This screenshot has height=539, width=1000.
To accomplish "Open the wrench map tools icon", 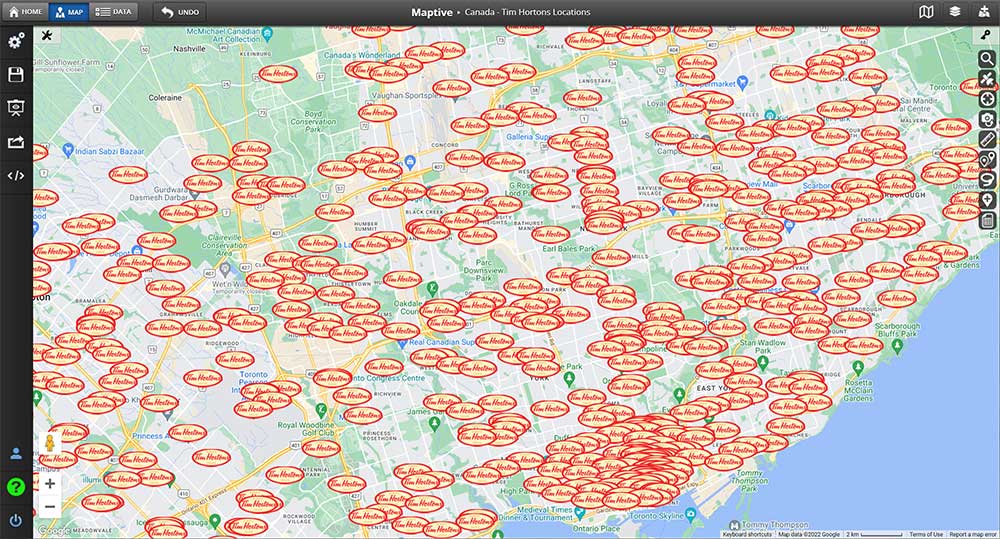I will click(x=47, y=36).
